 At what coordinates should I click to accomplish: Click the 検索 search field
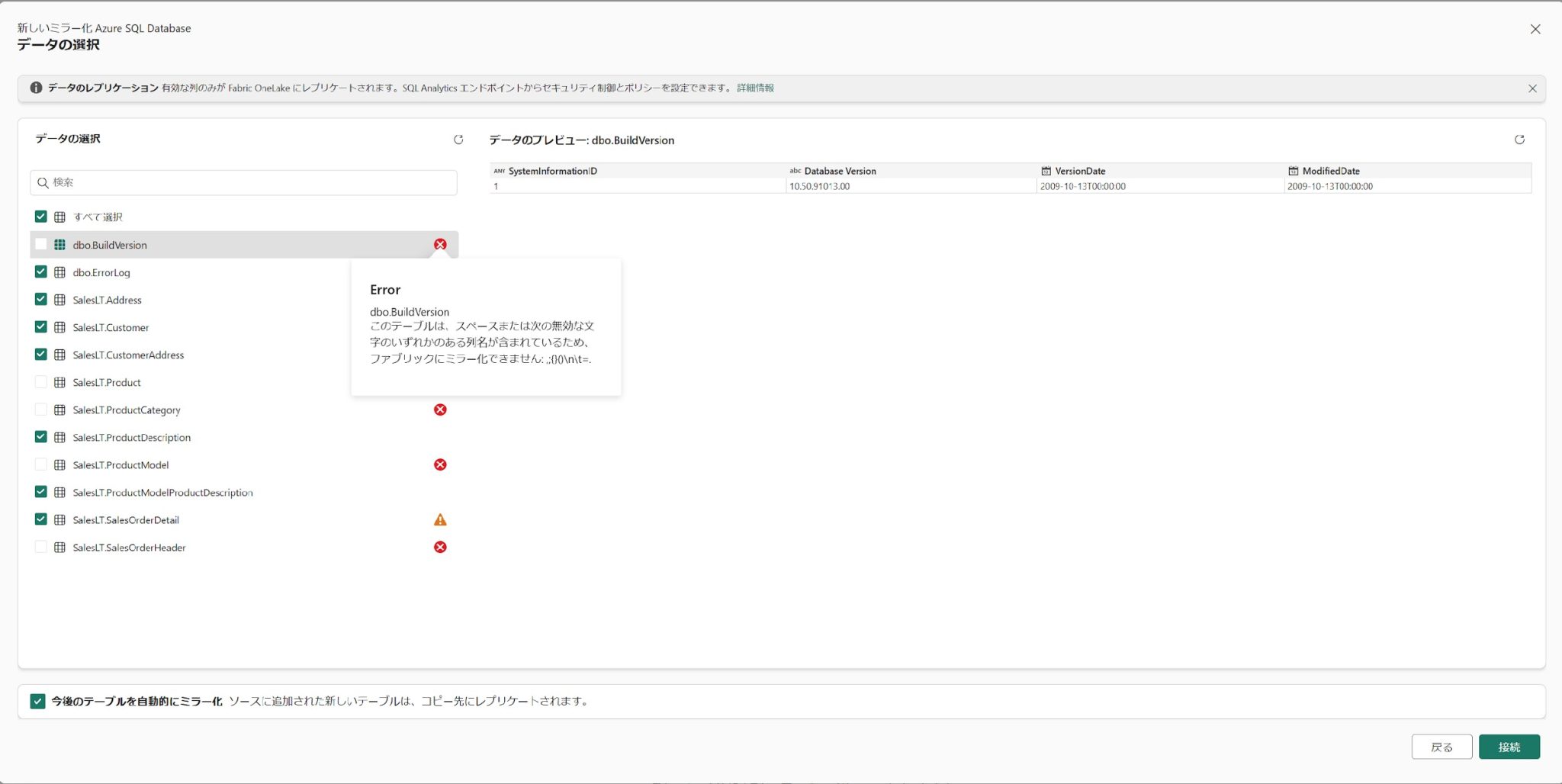click(x=244, y=182)
